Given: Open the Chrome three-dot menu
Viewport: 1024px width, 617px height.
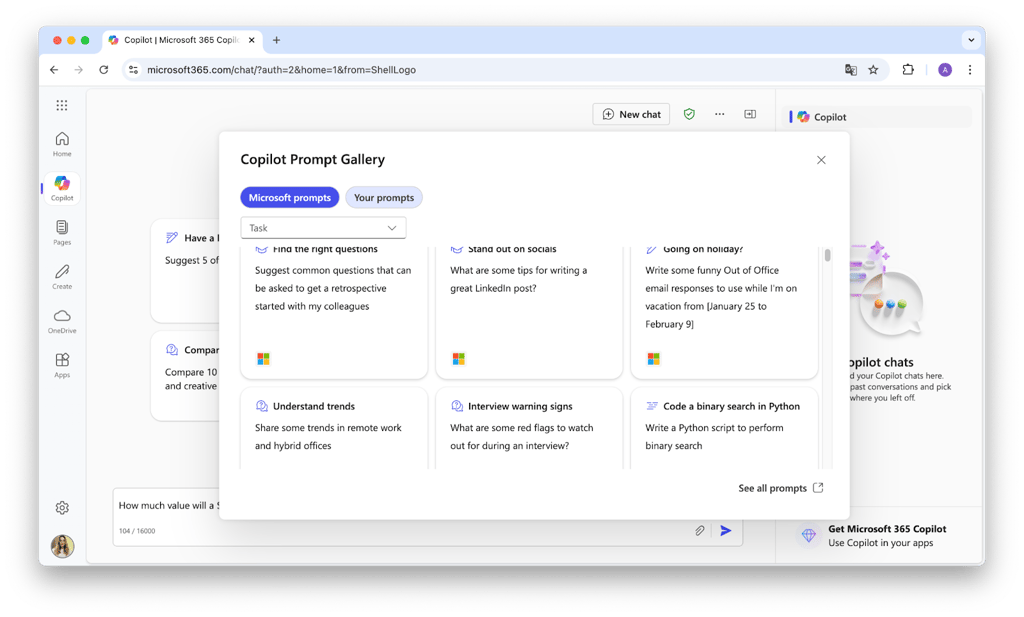Looking at the screenshot, I should point(970,70).
